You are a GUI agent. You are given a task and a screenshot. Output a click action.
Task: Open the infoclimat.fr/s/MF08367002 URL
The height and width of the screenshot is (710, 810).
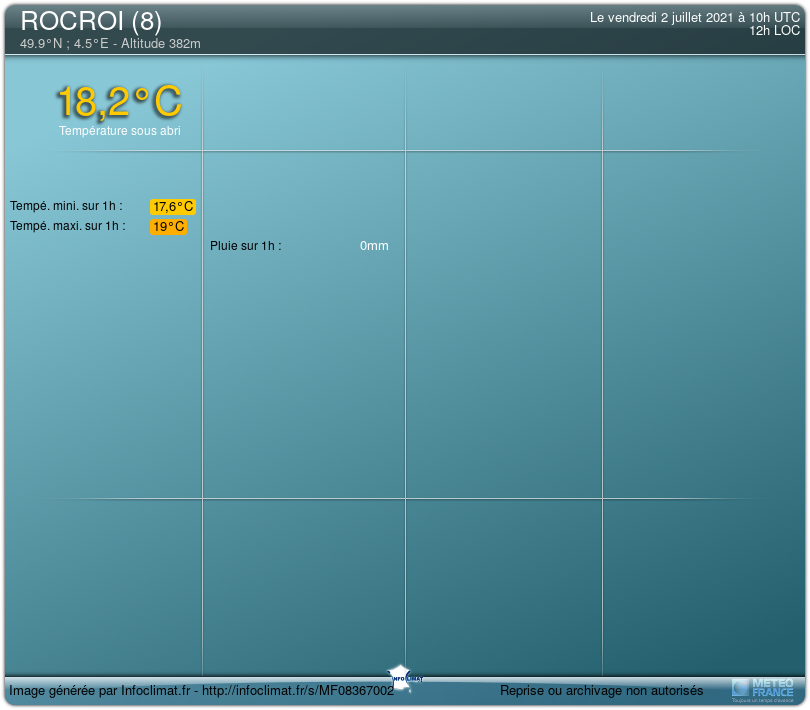(299, 691)
